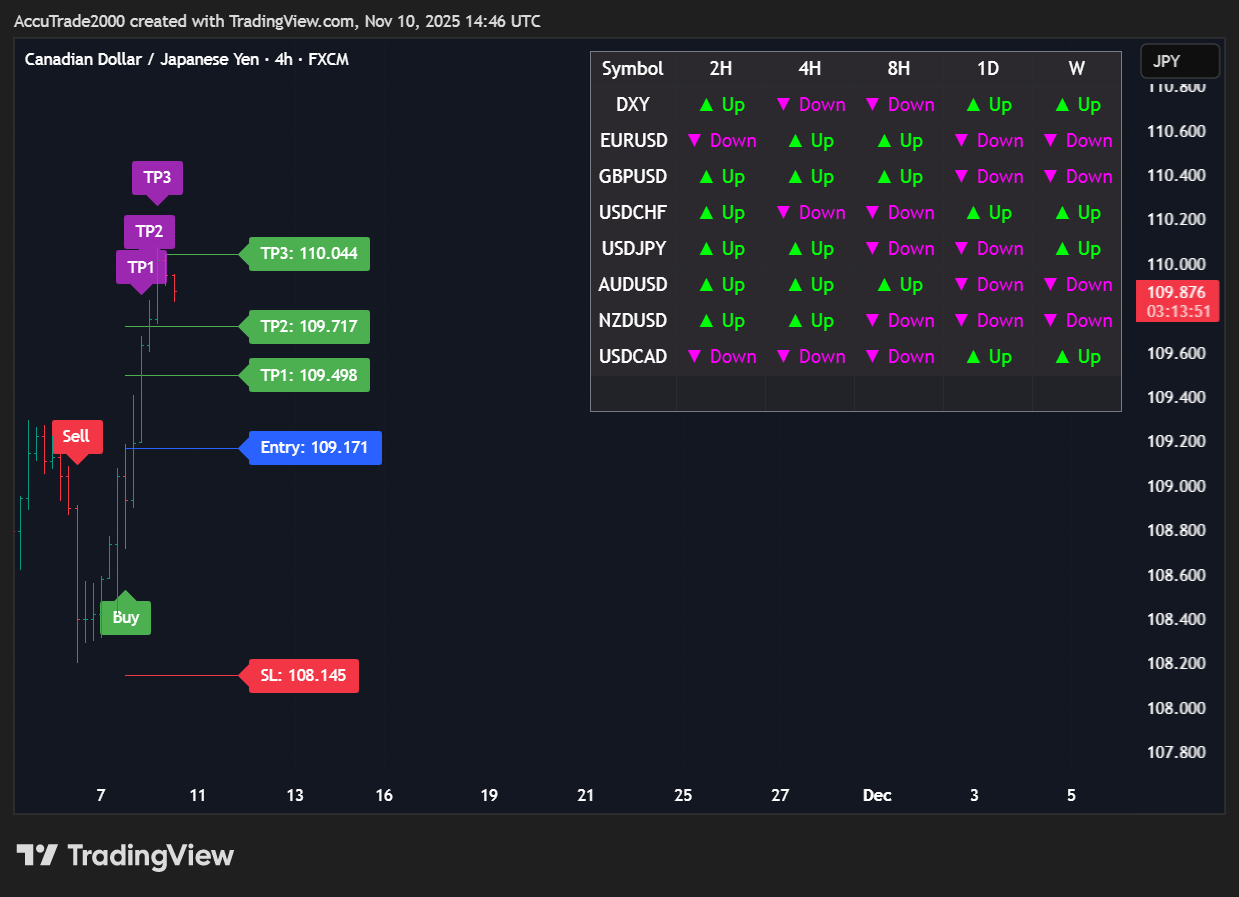Open the JPY currency selector

point(1179,61)
